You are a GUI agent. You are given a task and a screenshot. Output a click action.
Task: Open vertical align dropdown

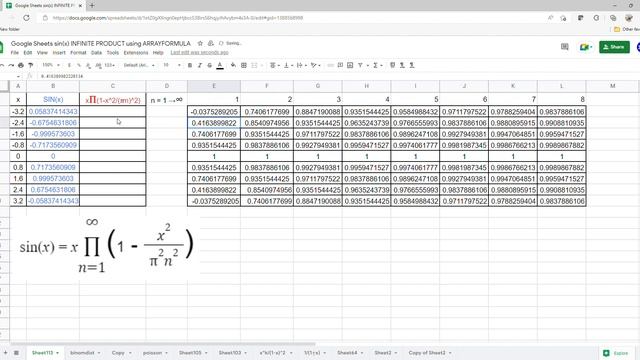pyautogui.click(x=288, y=65)
